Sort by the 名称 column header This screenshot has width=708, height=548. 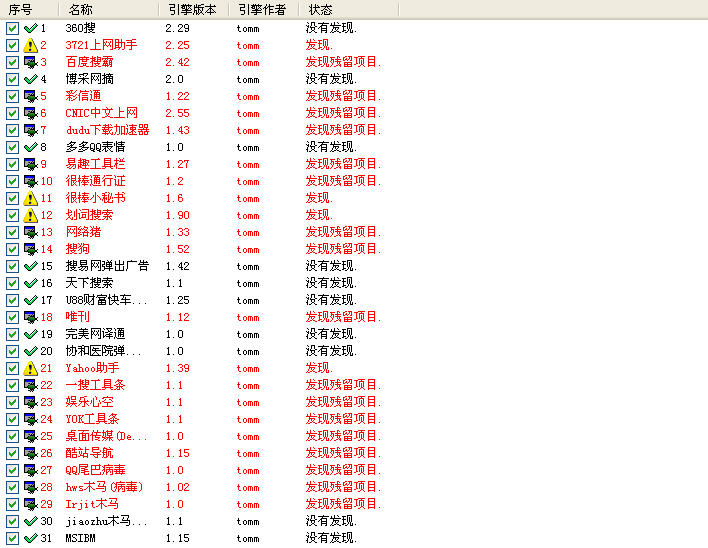pos(109,9)
